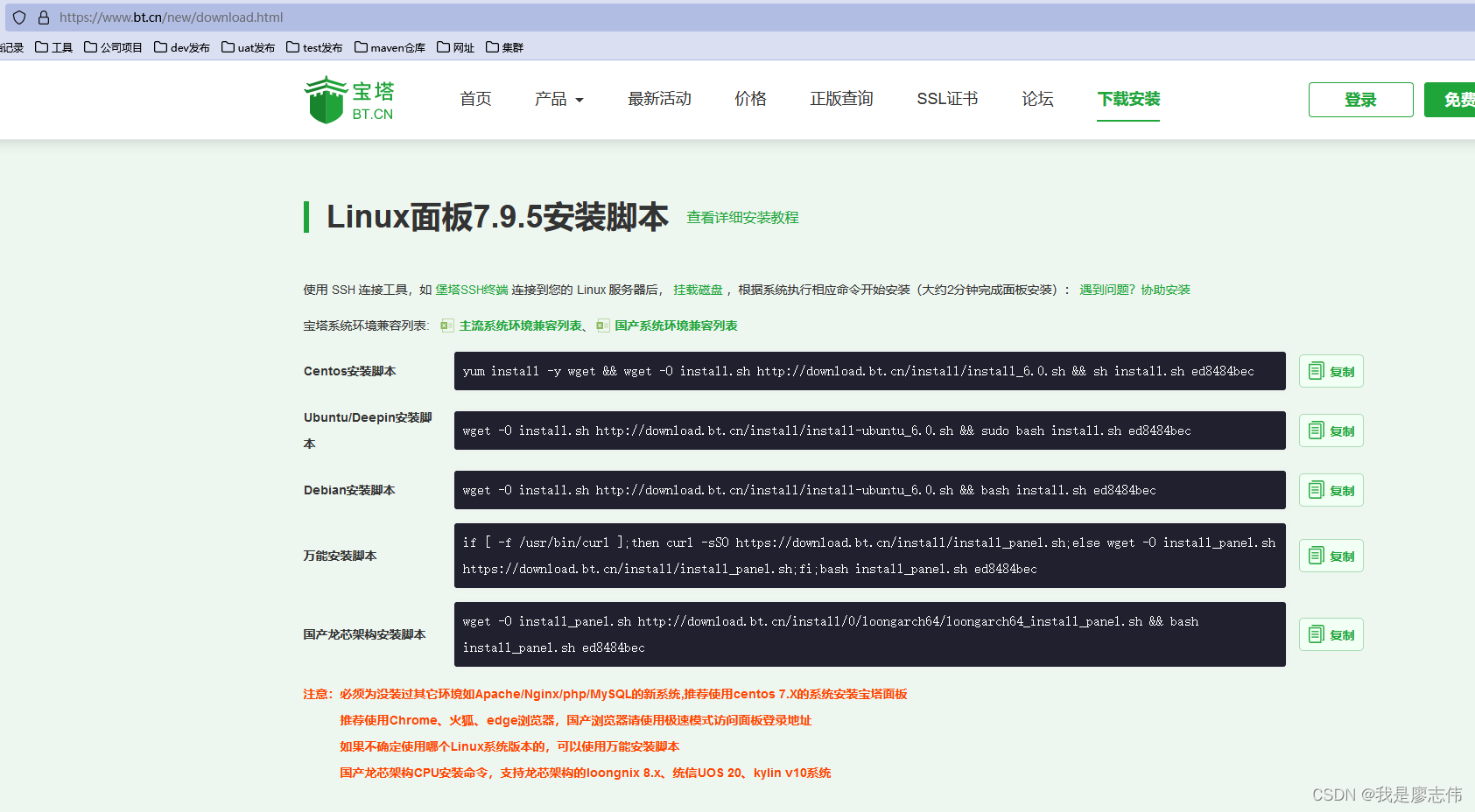Open the uat发布 bookmarks folder
The height and width of the screenshot is (812, 1475).
248,47
